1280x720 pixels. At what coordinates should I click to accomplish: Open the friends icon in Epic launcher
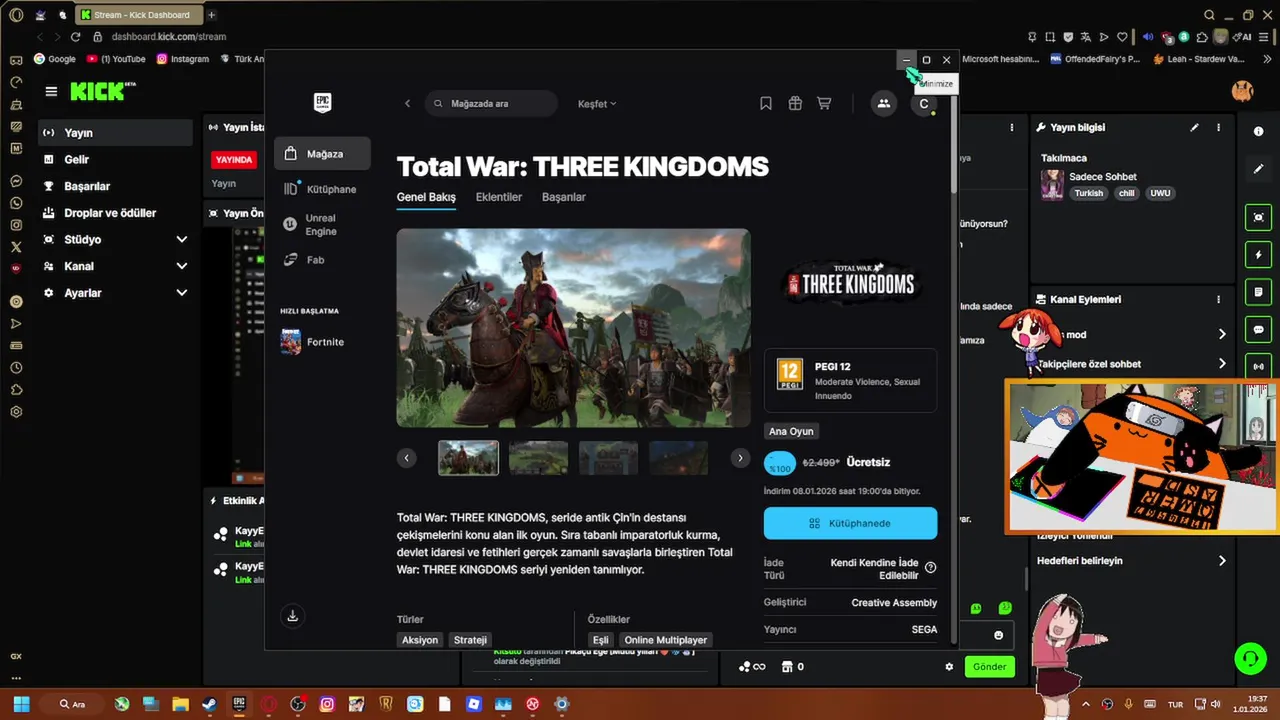pyautogui.click(x=883, y=103)
